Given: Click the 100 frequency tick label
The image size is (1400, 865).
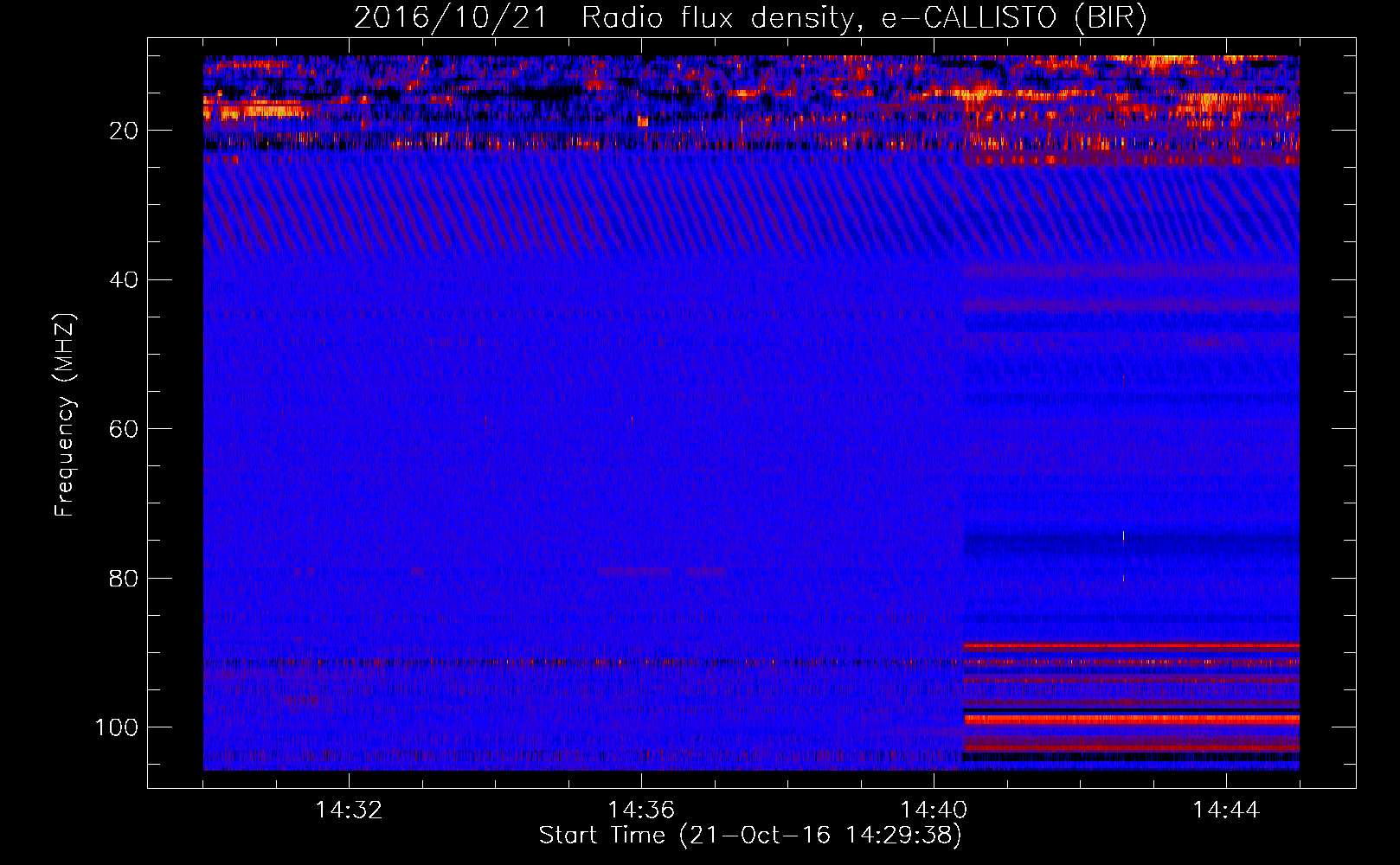Looking at the screenshot, I should point(117,727).
